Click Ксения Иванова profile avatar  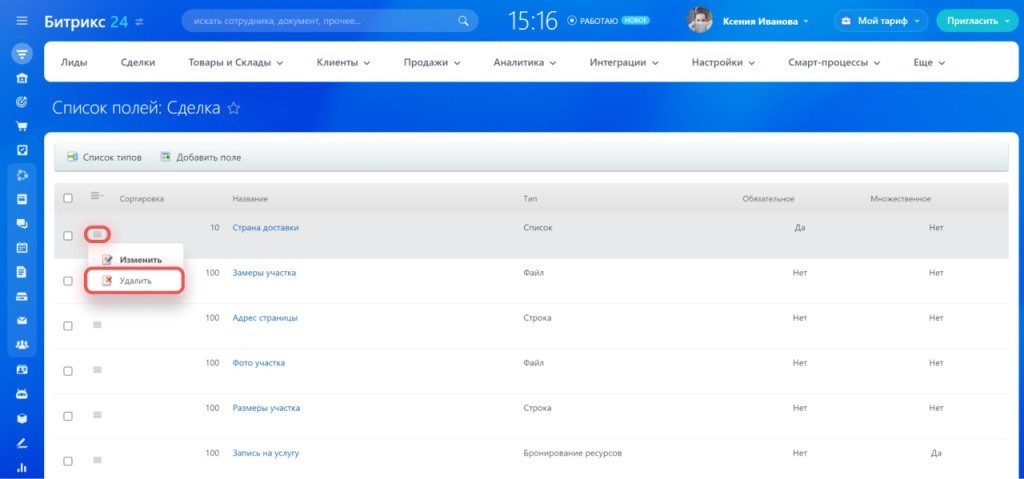click(700, 20)
